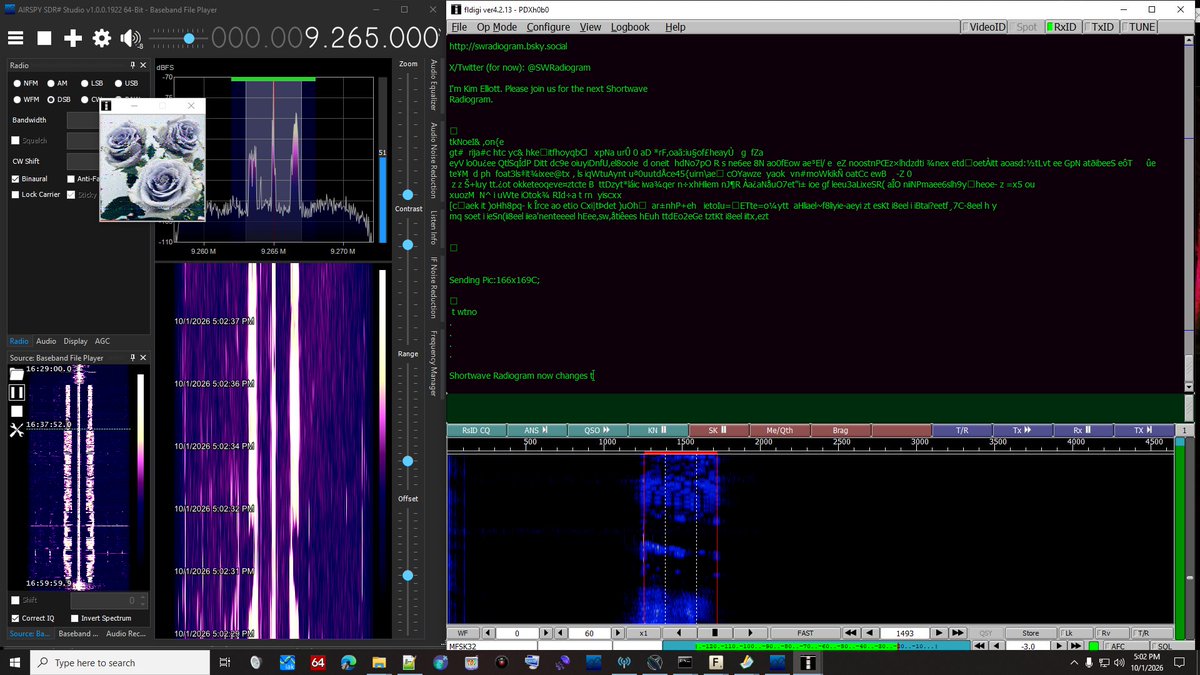Switch to the Audio tab in SDR#
This screenshot has width=1200, height=675.
[46, 341]
